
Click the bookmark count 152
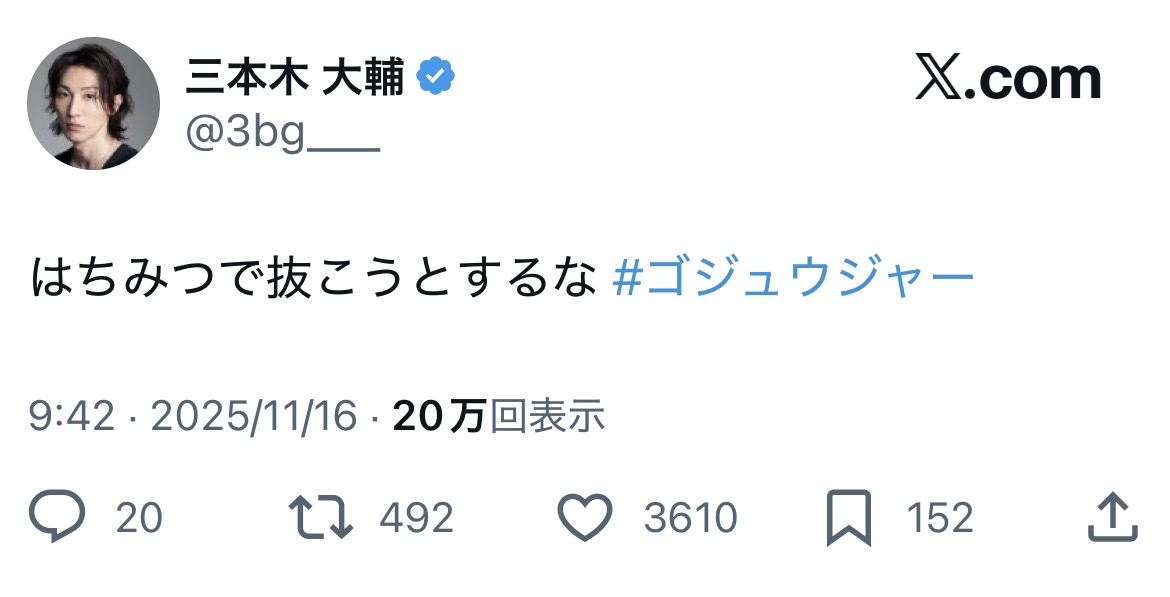(x=940, y=519)
